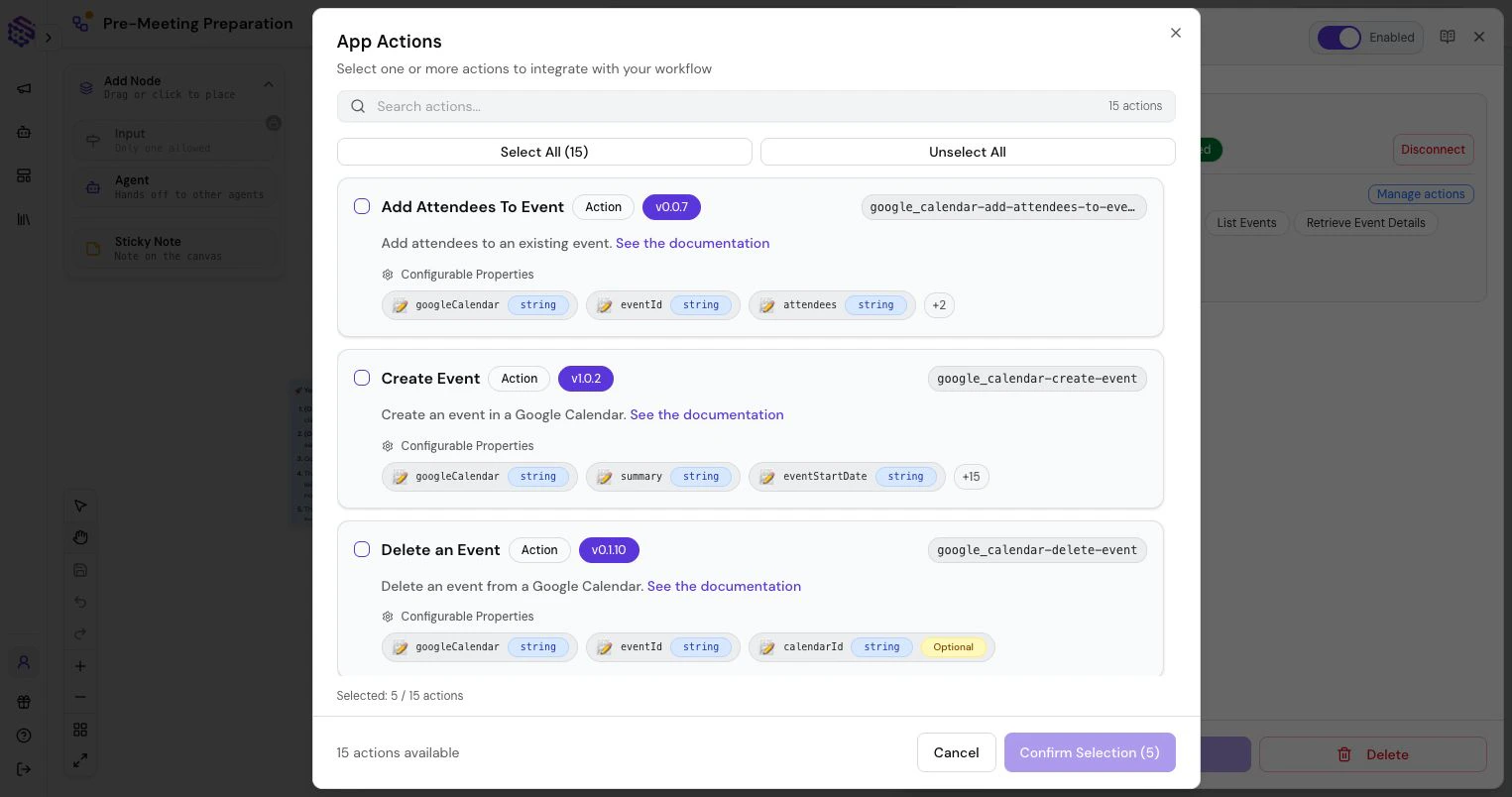Select the hand pan tool
The width and height of the screenshot is (1512, 797).
click(80, 537)
